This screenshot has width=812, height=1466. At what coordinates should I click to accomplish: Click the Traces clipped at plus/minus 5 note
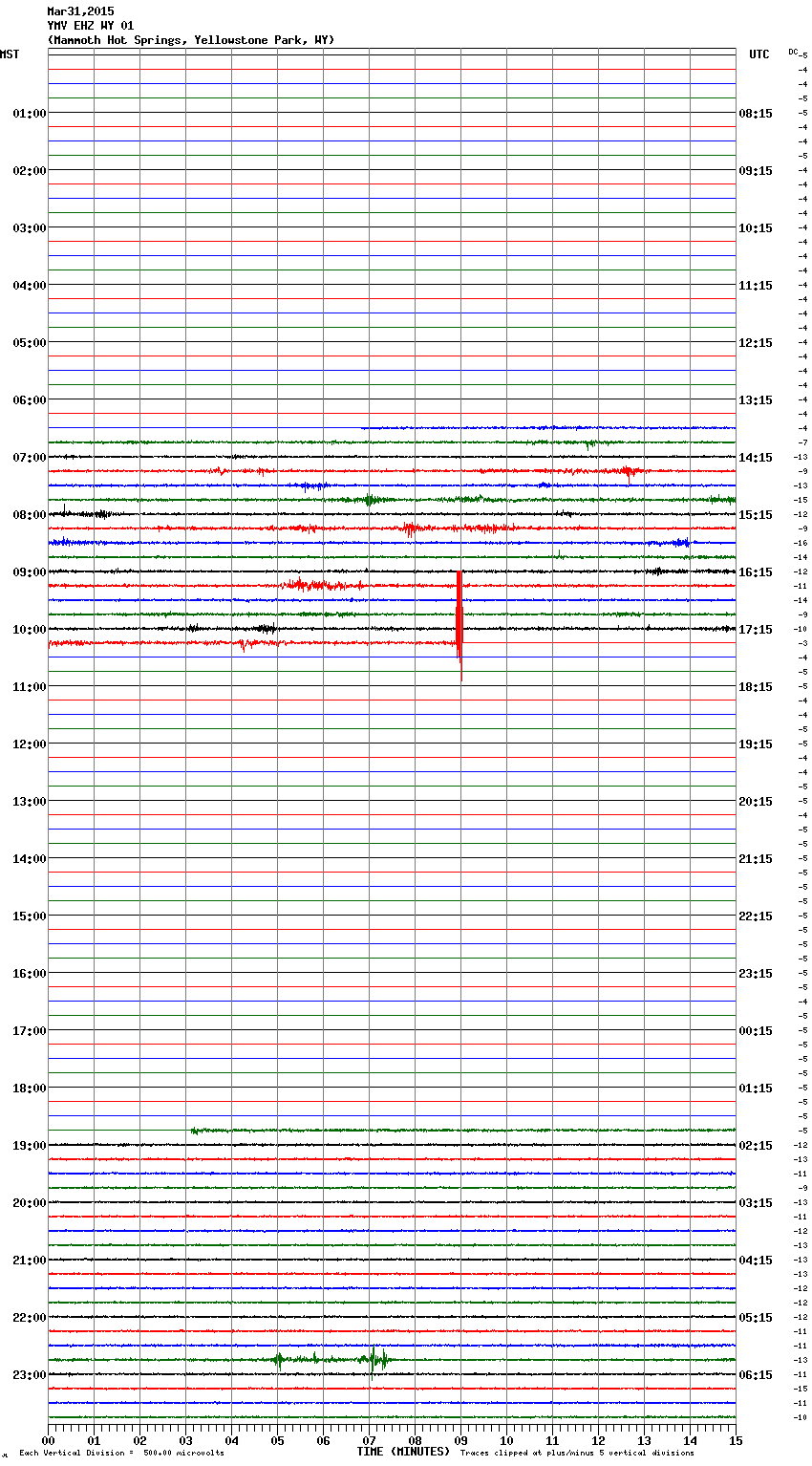(x=577, y=1454)
